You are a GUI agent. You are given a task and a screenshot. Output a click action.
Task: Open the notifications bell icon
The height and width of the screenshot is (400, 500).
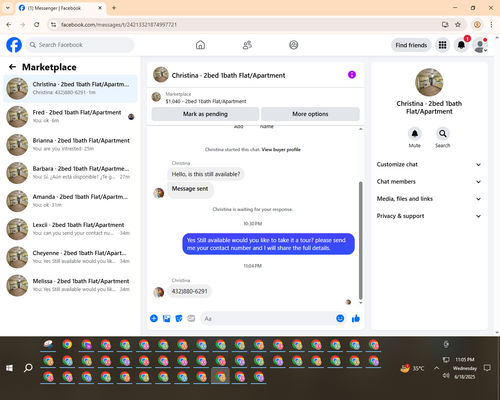pos(461,45)
